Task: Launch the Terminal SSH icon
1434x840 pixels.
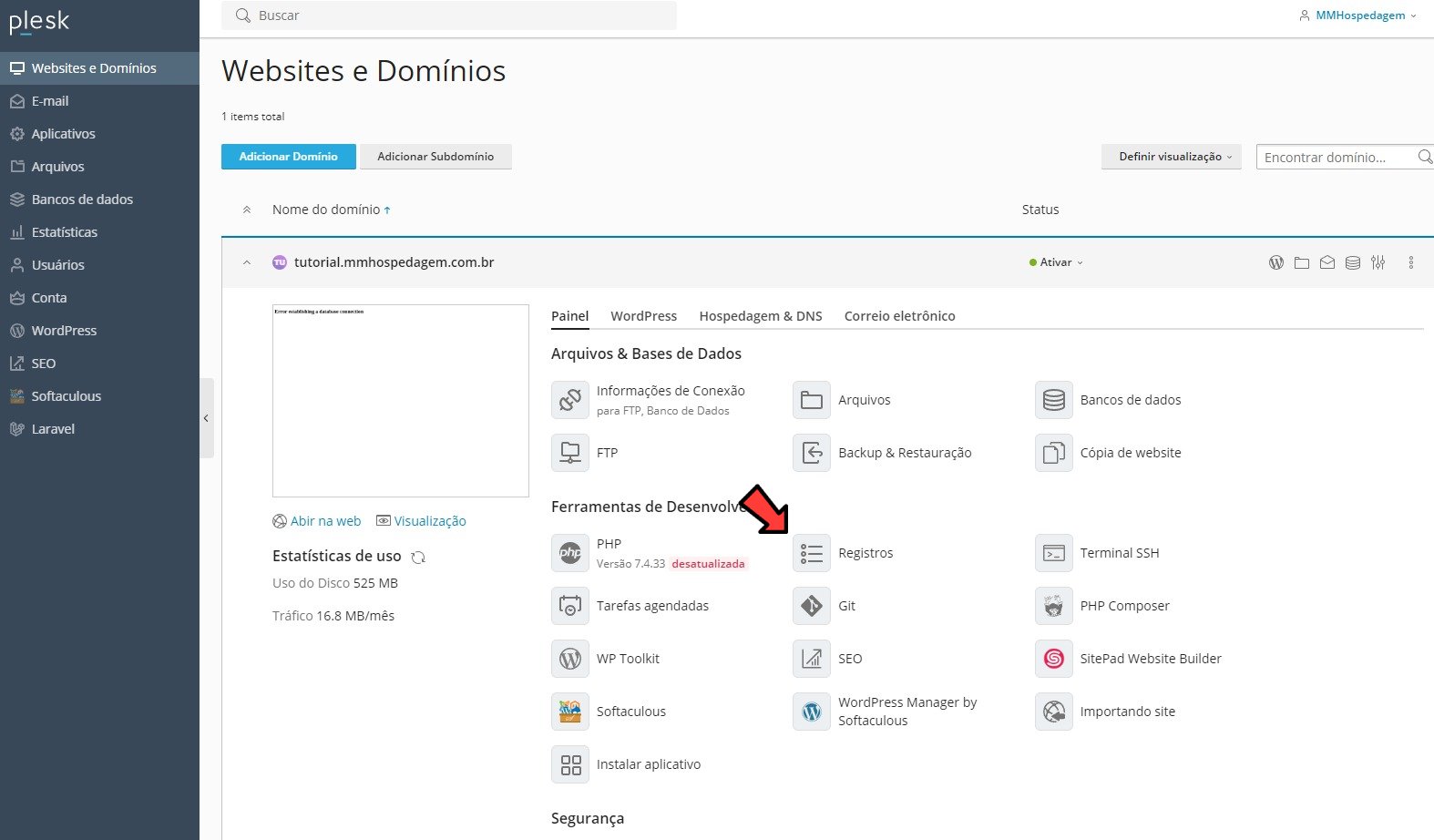Action: (x=1054, y=553)
